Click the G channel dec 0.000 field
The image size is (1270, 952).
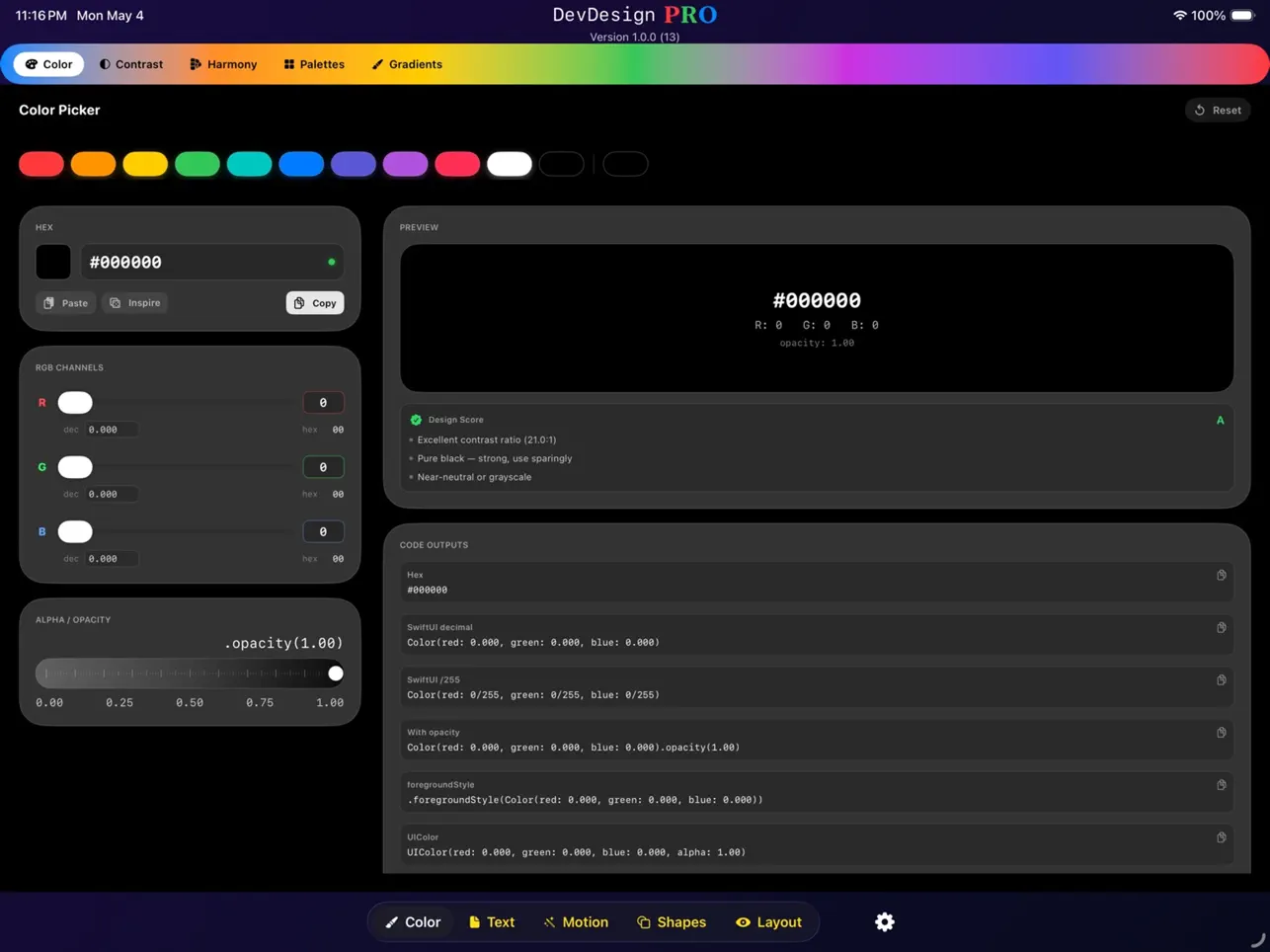click(111, 494)
